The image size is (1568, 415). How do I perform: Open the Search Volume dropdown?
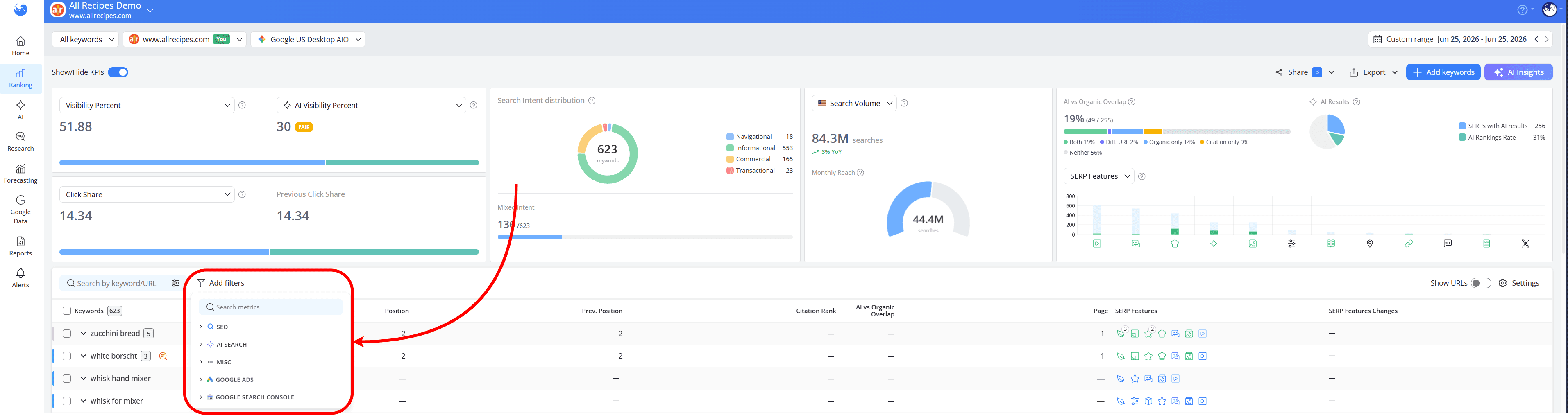(854, 103)
